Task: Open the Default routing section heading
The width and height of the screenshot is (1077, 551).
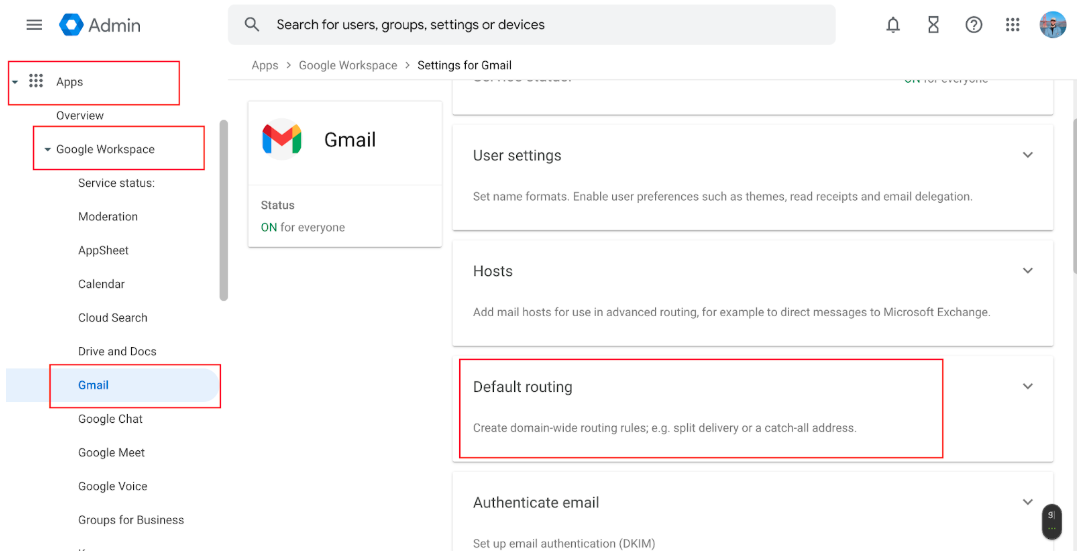Action: point(523,387)
